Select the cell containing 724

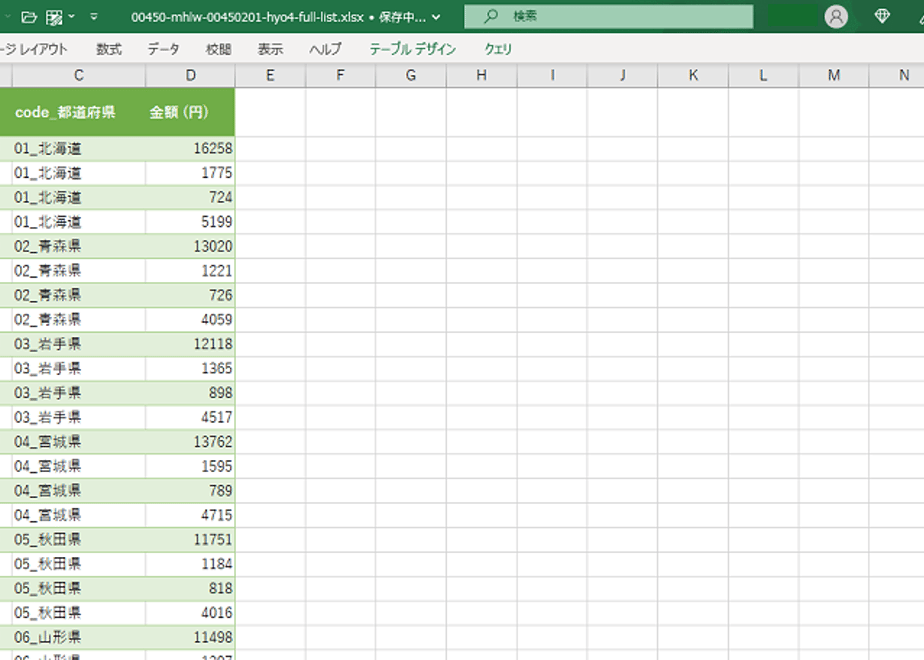point(190,197)
